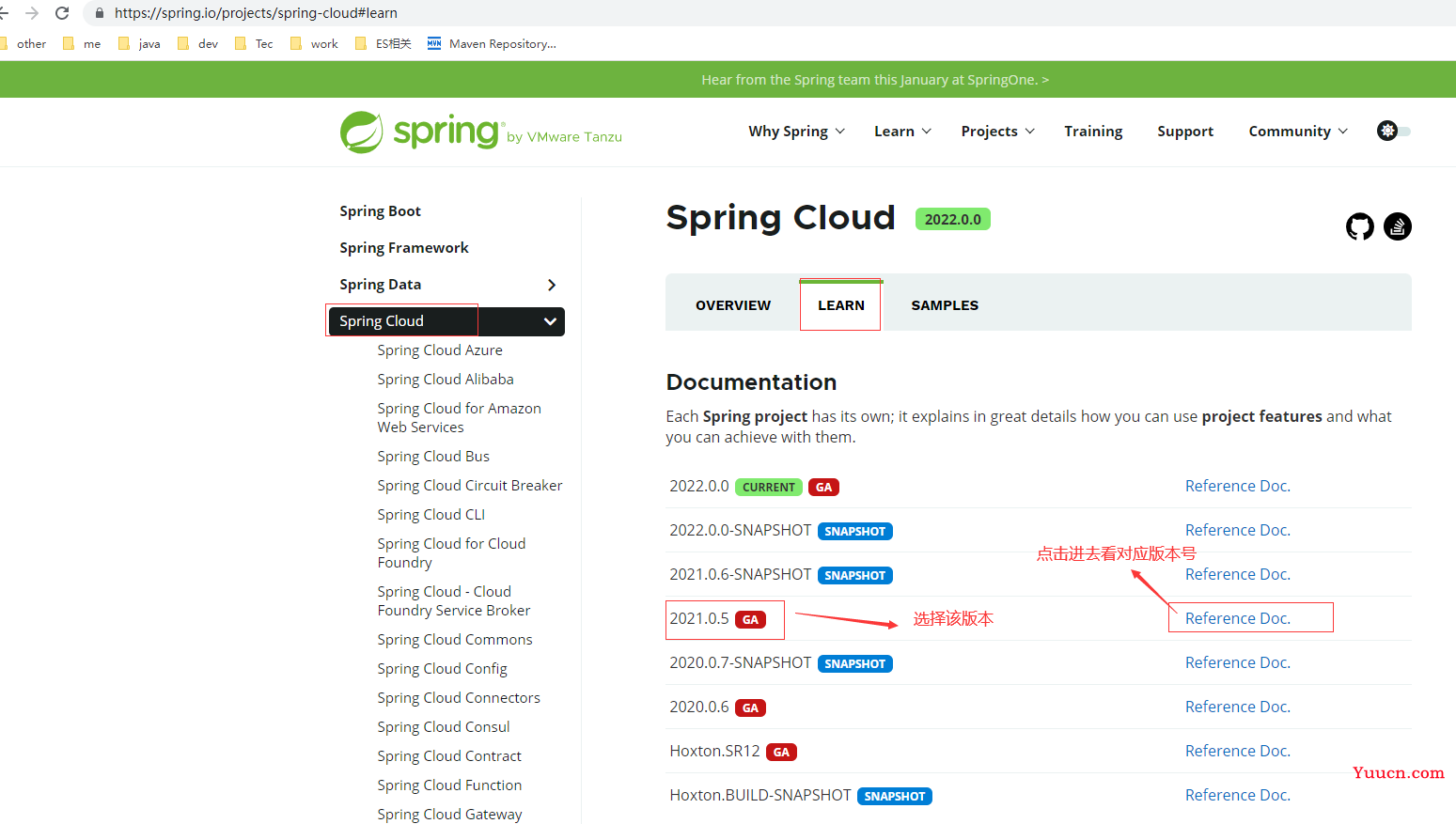Open Spring Cloud - Cloud Foundry Service Broker
The image size is (1456, 824).
click(454, 601)
